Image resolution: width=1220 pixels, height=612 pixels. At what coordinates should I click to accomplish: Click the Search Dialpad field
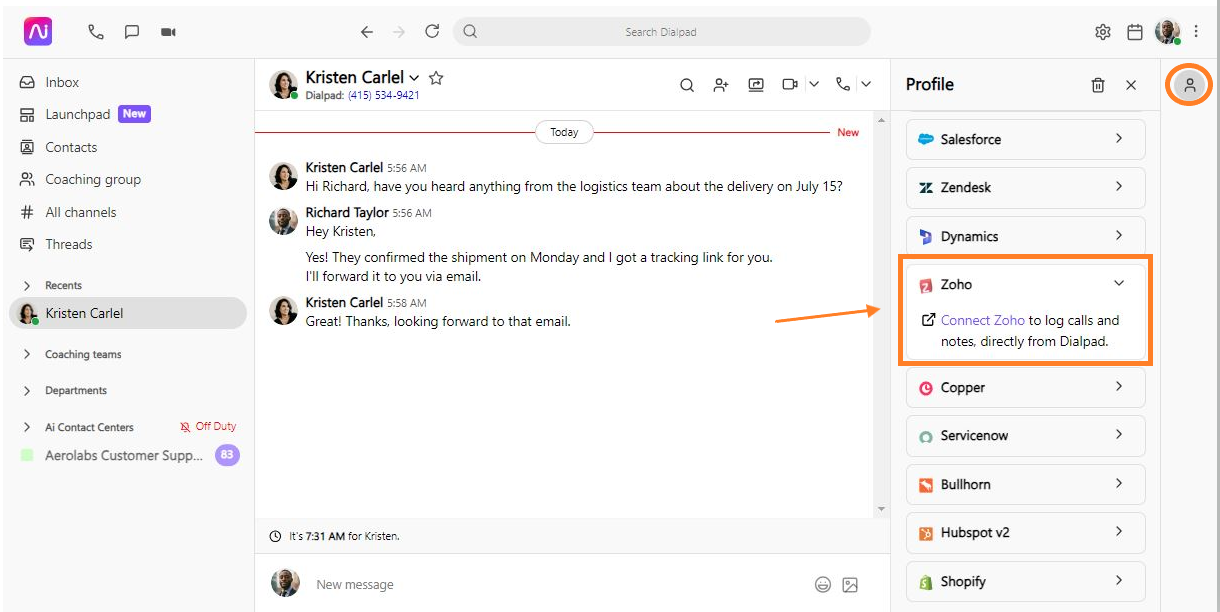(x=661, y=32)
